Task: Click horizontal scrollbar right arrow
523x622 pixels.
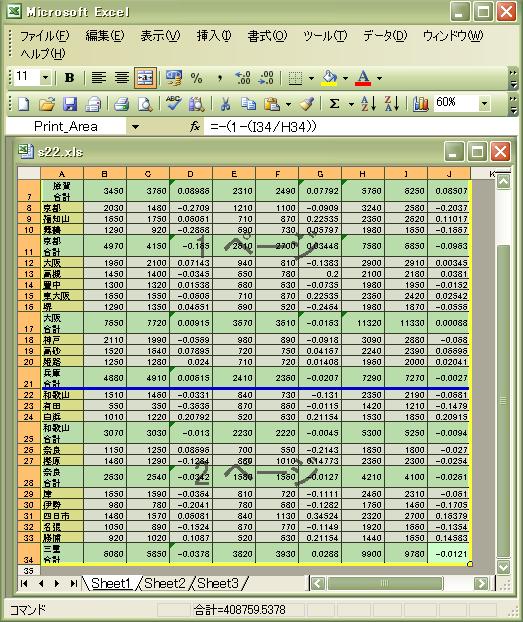Action: click(481, 584)
